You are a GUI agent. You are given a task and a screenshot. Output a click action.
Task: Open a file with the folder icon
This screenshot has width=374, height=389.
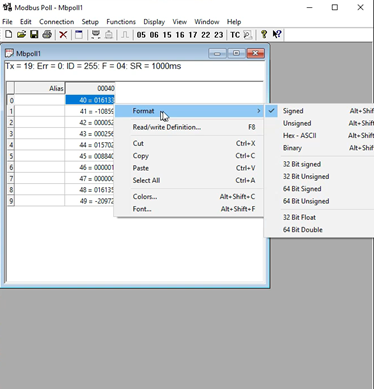[21, 34]
